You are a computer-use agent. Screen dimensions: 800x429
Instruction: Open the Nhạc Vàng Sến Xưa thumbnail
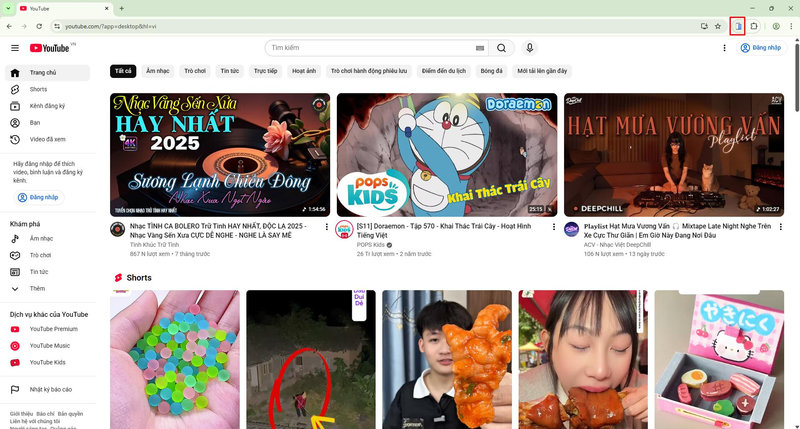(220, 155)
